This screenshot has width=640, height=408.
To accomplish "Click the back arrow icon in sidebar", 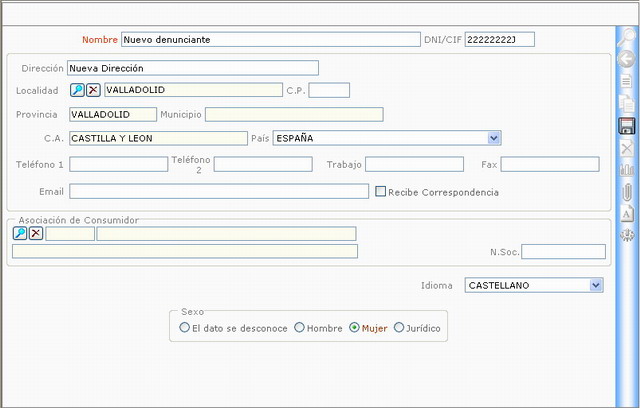I will (627, 60).
